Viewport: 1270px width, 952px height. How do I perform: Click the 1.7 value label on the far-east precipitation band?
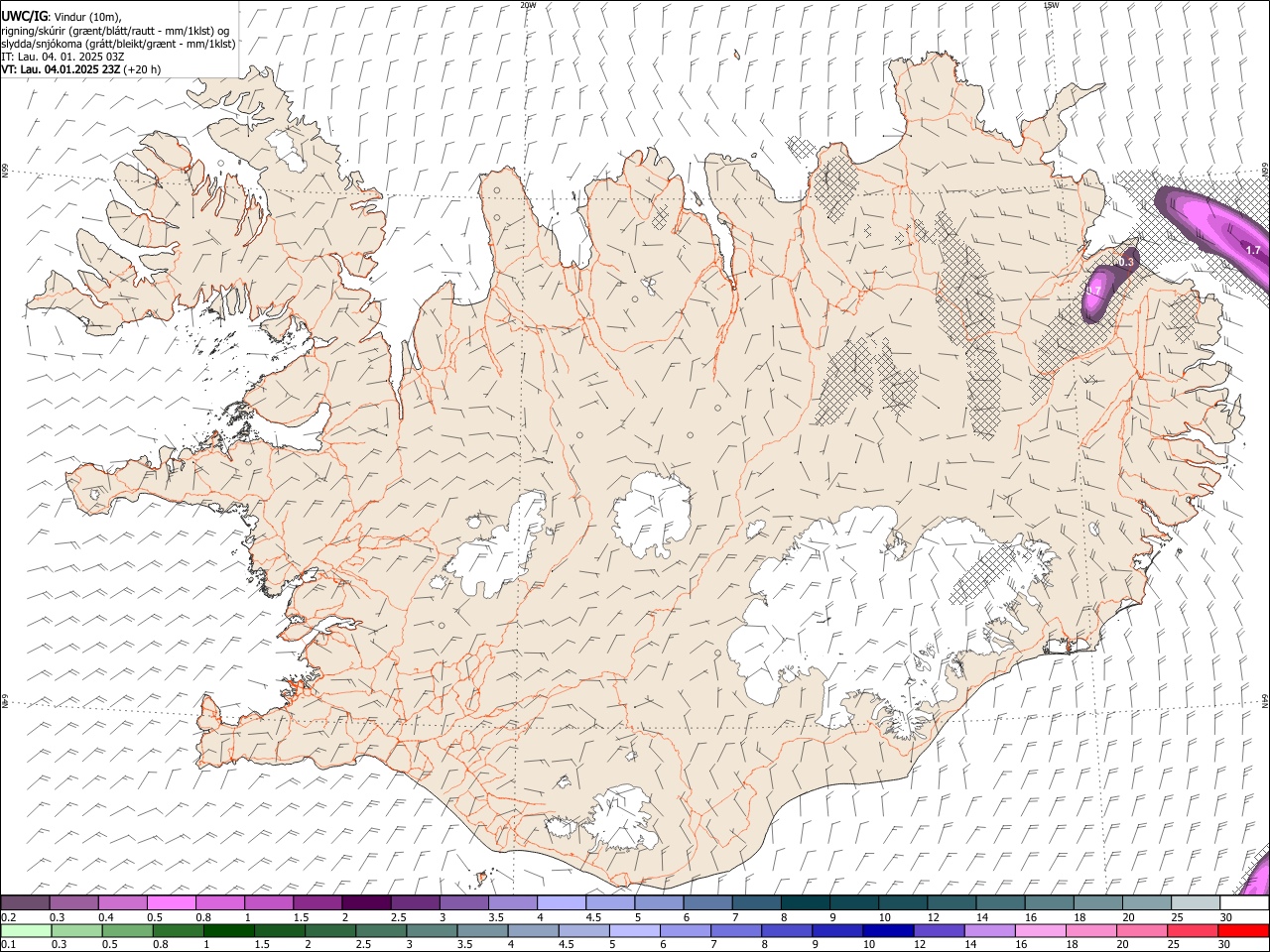coord(1252,251)
